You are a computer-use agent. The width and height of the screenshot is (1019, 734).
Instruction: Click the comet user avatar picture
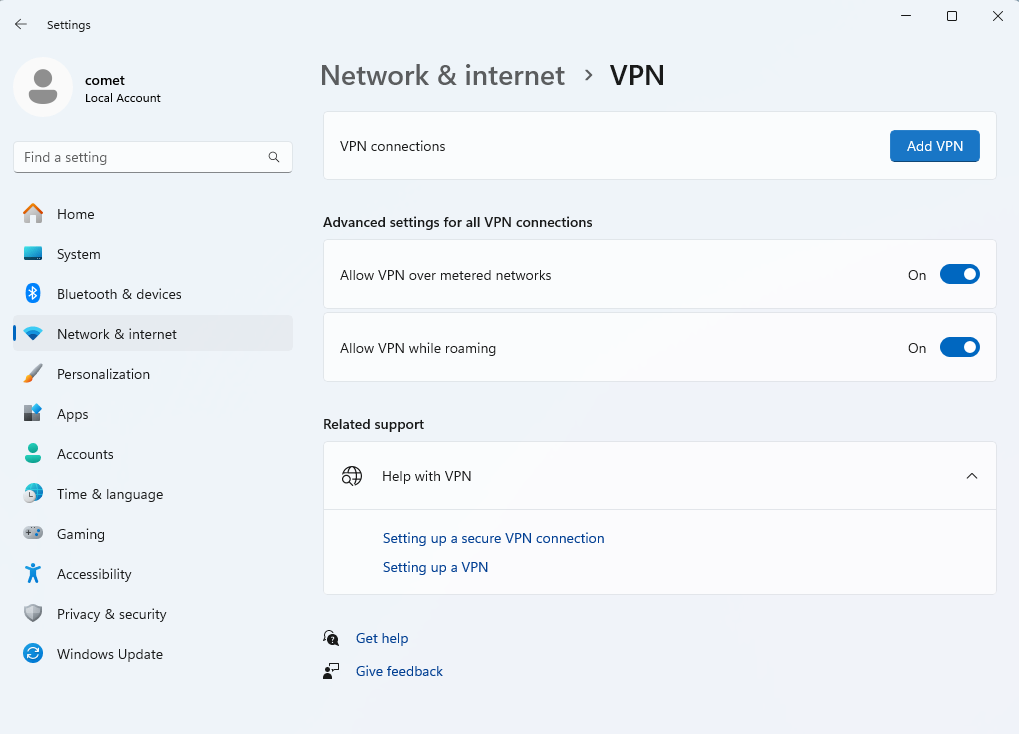pos(43,87)
